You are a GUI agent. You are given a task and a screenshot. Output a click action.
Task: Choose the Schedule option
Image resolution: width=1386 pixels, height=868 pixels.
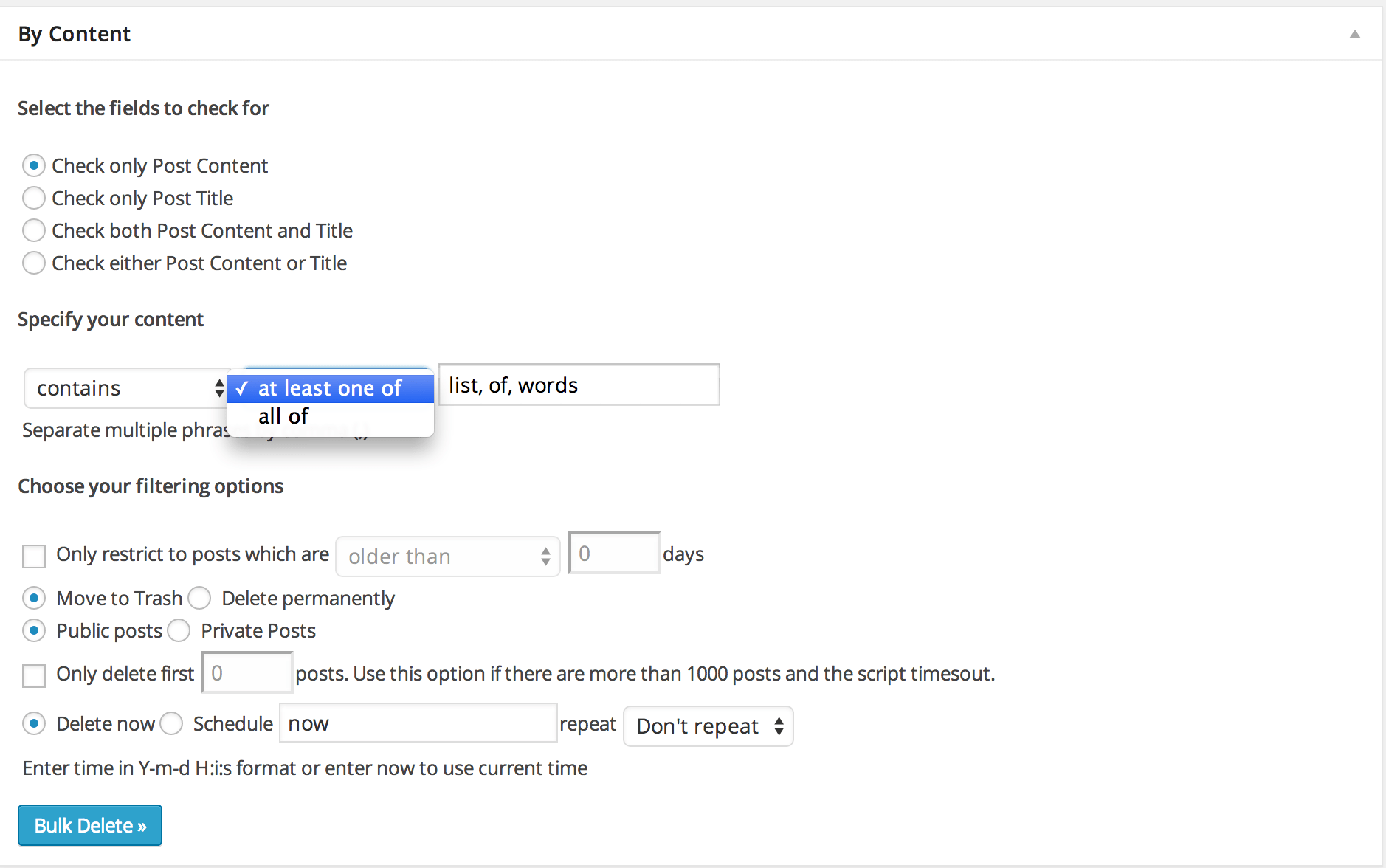[x=171, y=723]
